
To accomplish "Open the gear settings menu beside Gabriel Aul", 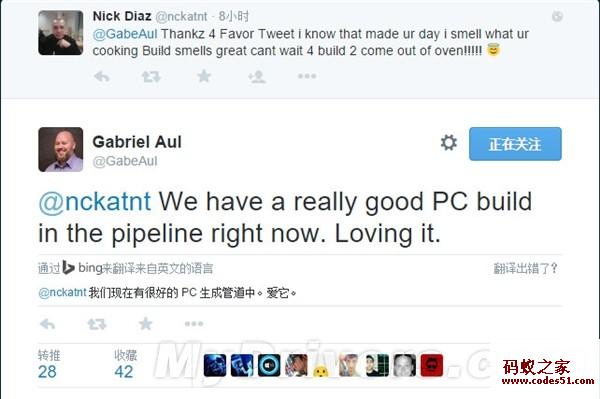I will (448, 143).
